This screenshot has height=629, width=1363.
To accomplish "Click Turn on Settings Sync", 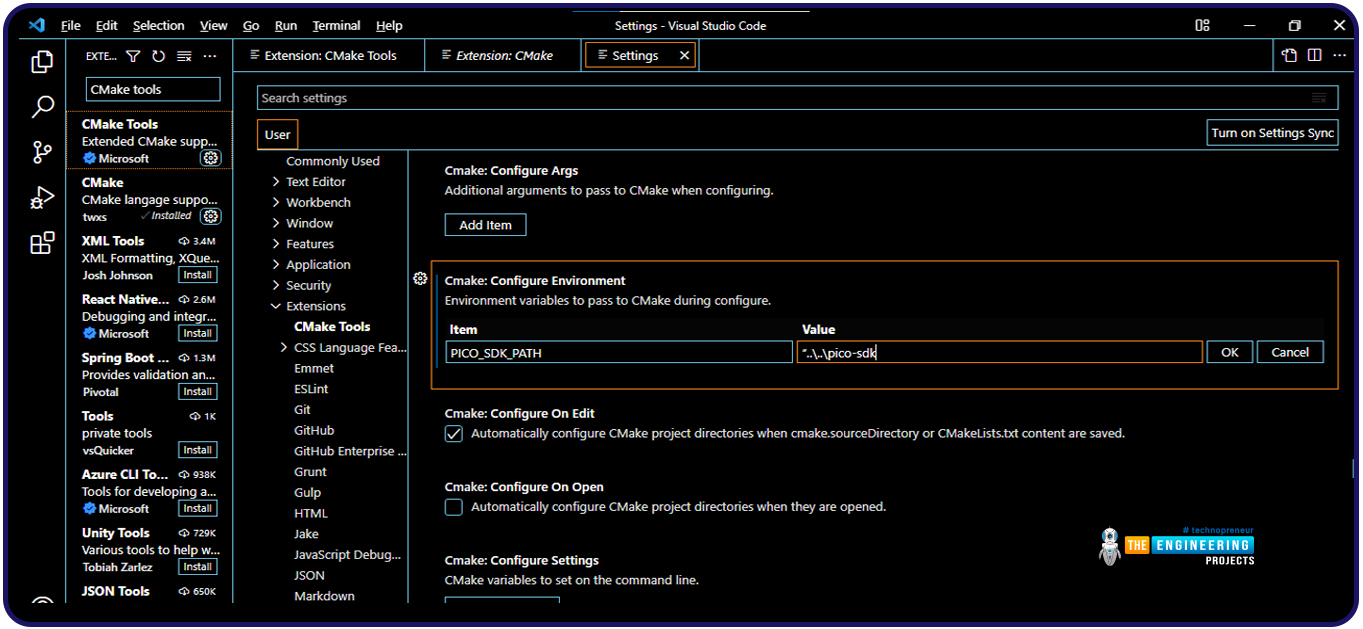I will click(x=1272, y=133).
